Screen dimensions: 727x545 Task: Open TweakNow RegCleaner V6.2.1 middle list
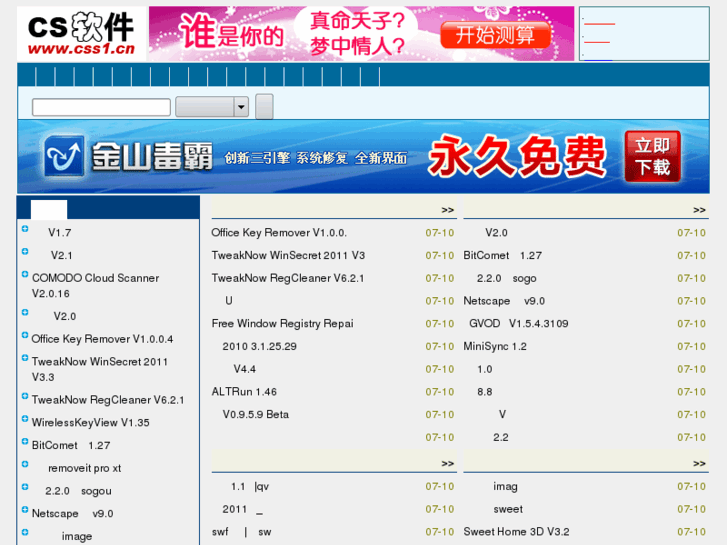point(288,278)
